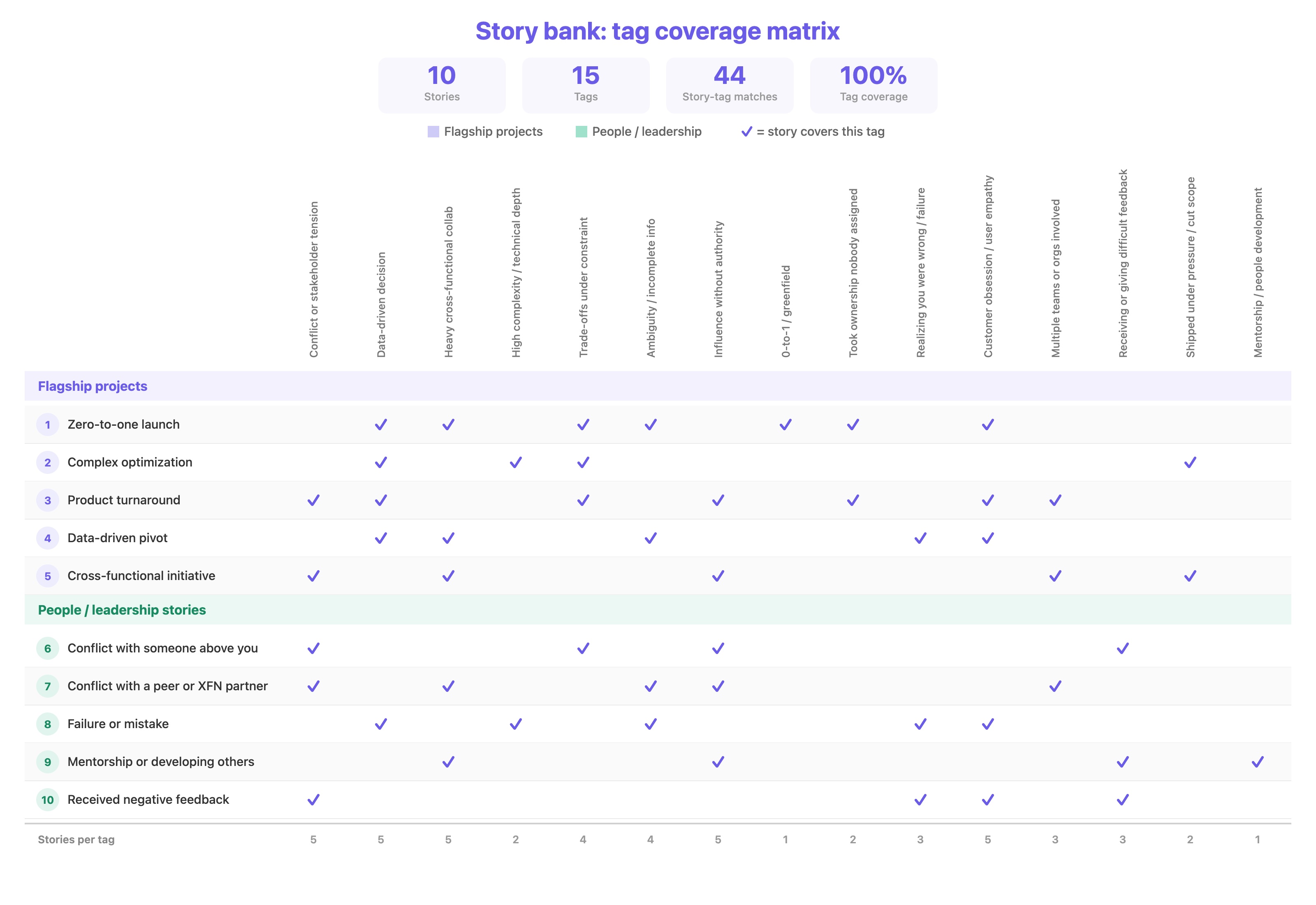Click badge 7 beside Conflict with a peer
This screenshot has height=905, width=1316.
tap(48, 686)
